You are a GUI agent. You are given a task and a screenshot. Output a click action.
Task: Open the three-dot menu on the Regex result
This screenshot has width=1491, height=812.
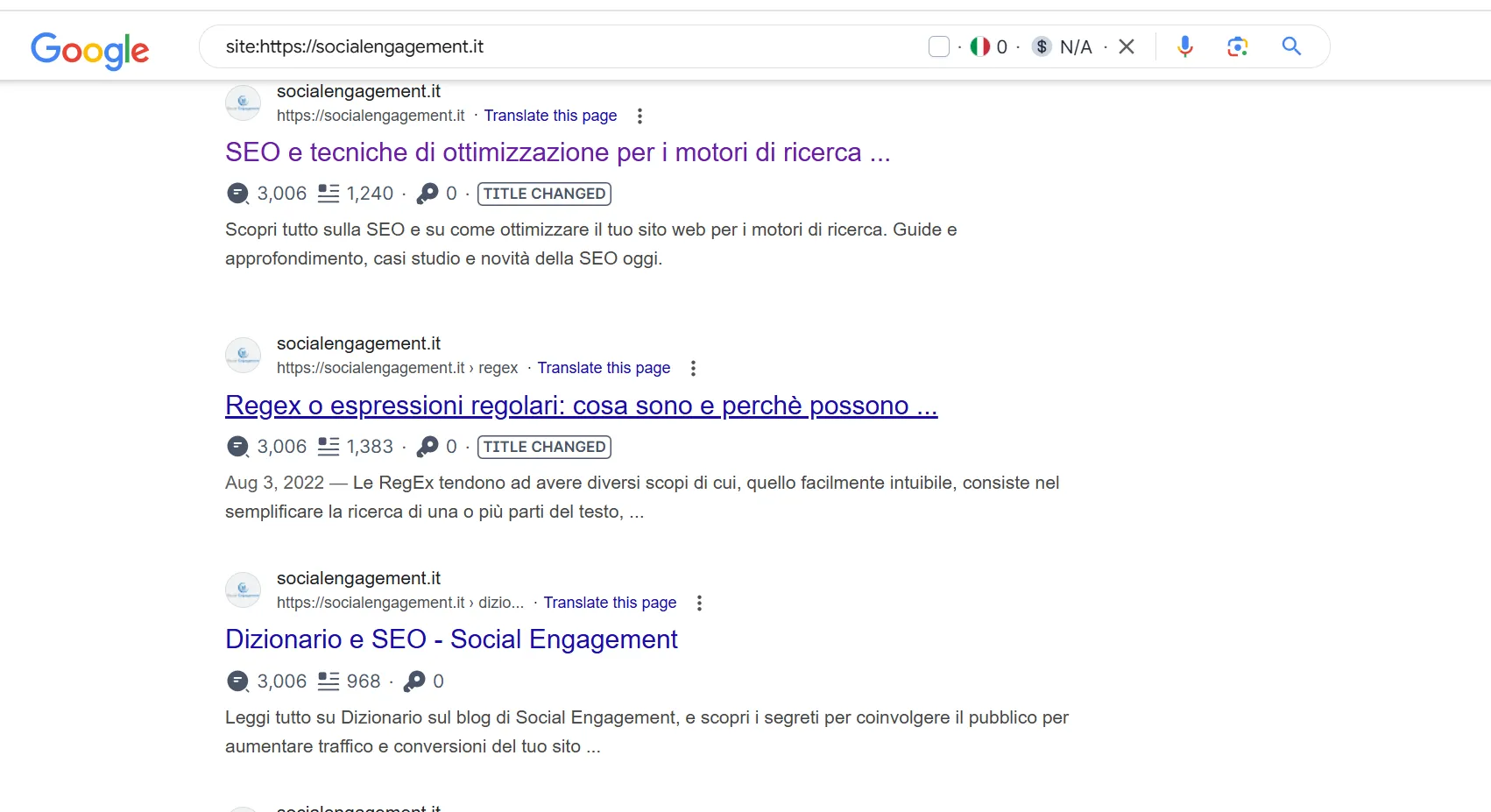click(x=693, y=369)
